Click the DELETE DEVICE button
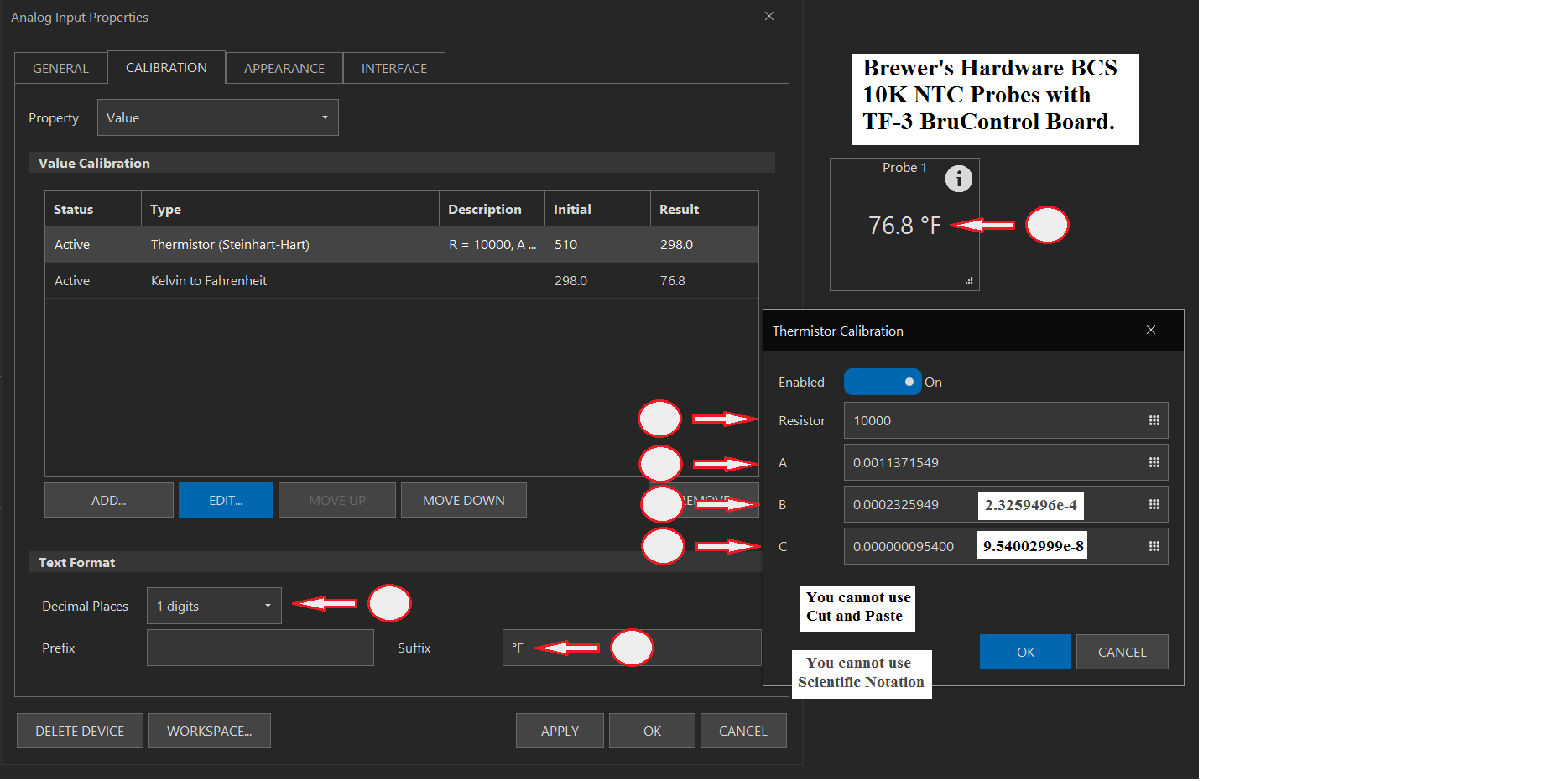Screen dimensions: 1568x781 click(x=80, y=731)
